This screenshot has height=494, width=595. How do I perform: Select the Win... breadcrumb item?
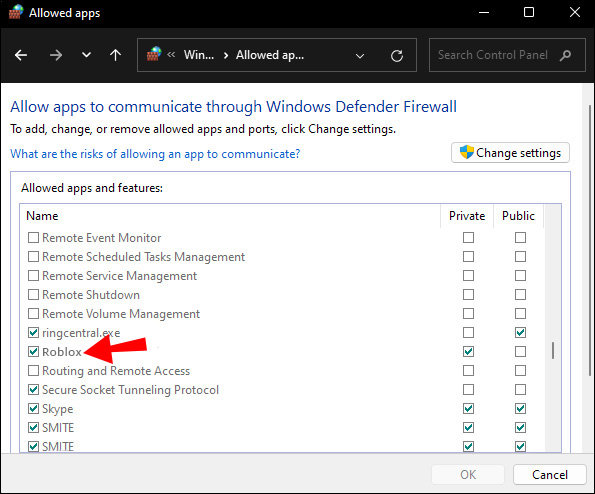tap(199, 55)
